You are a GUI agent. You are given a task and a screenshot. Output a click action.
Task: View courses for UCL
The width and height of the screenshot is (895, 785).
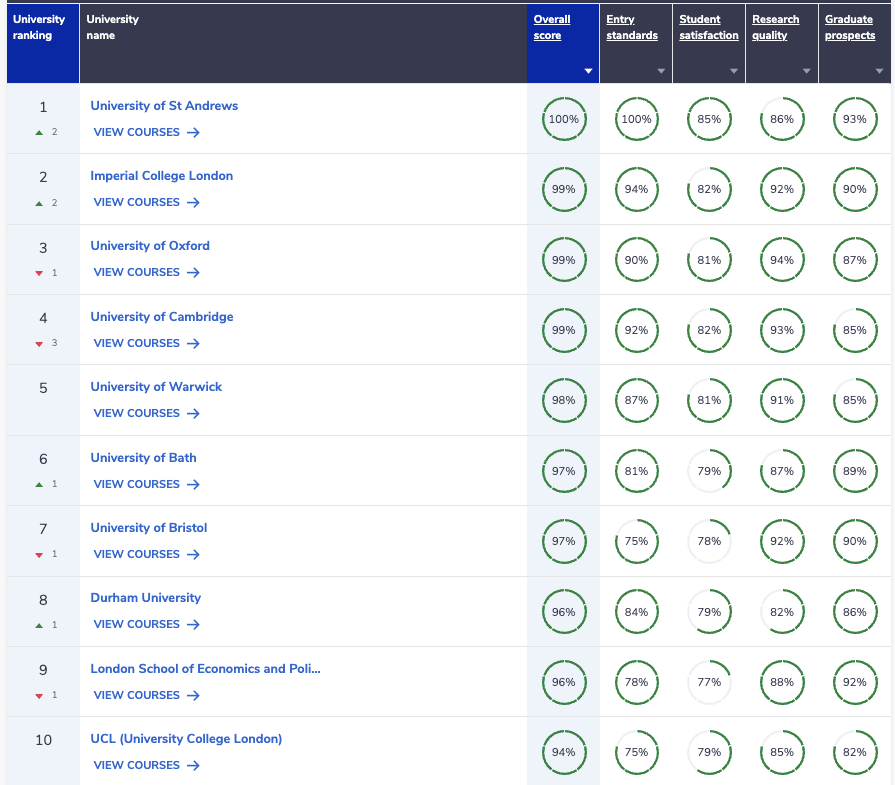point(147,766)
